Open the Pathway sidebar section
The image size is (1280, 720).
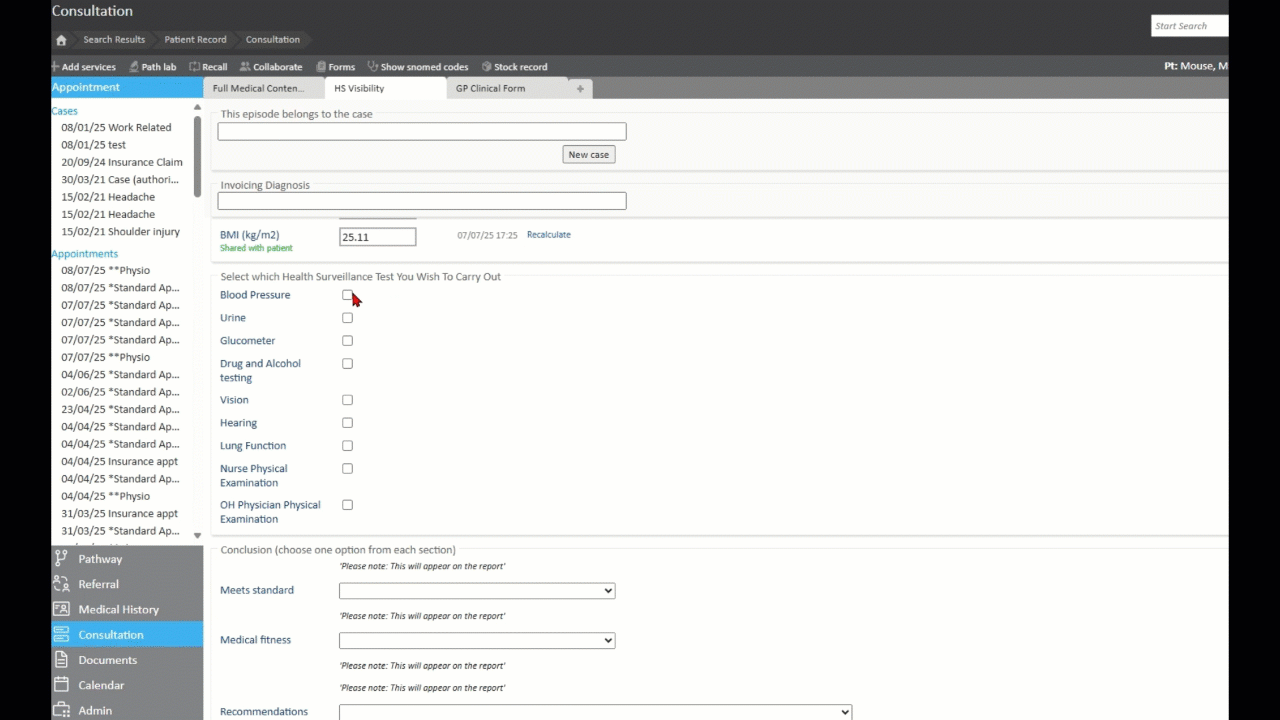(x=100, y=559)
